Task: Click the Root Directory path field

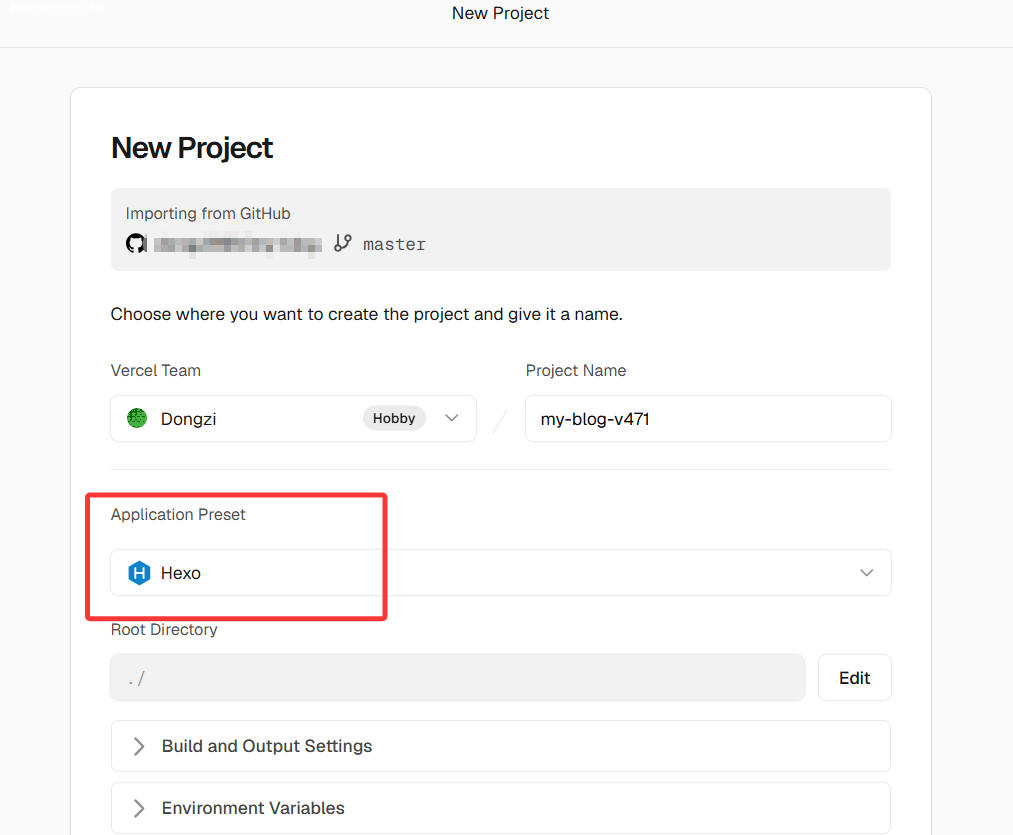Action: click(x=457, y=677)
